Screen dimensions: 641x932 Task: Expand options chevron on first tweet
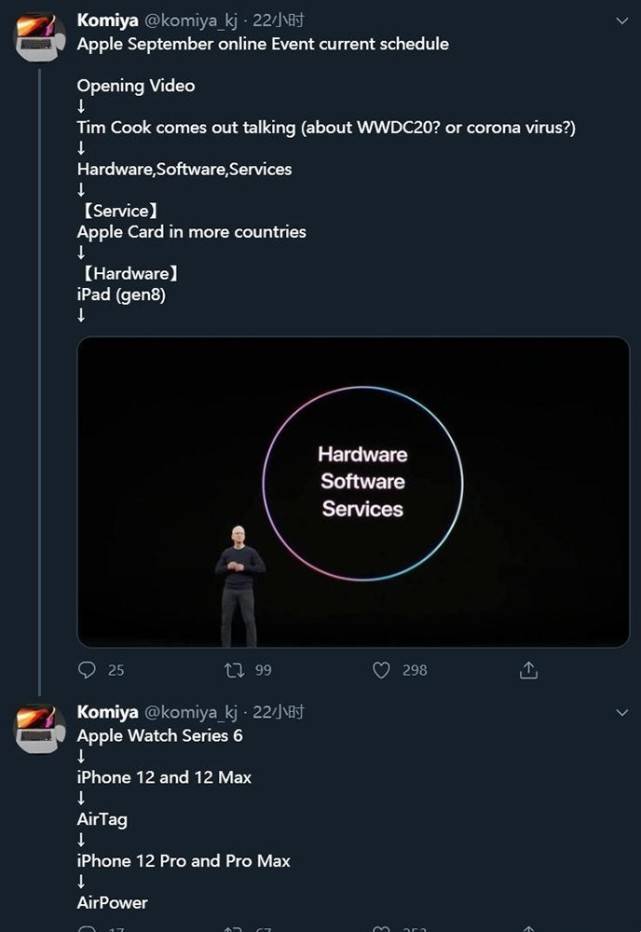(622, 21)
